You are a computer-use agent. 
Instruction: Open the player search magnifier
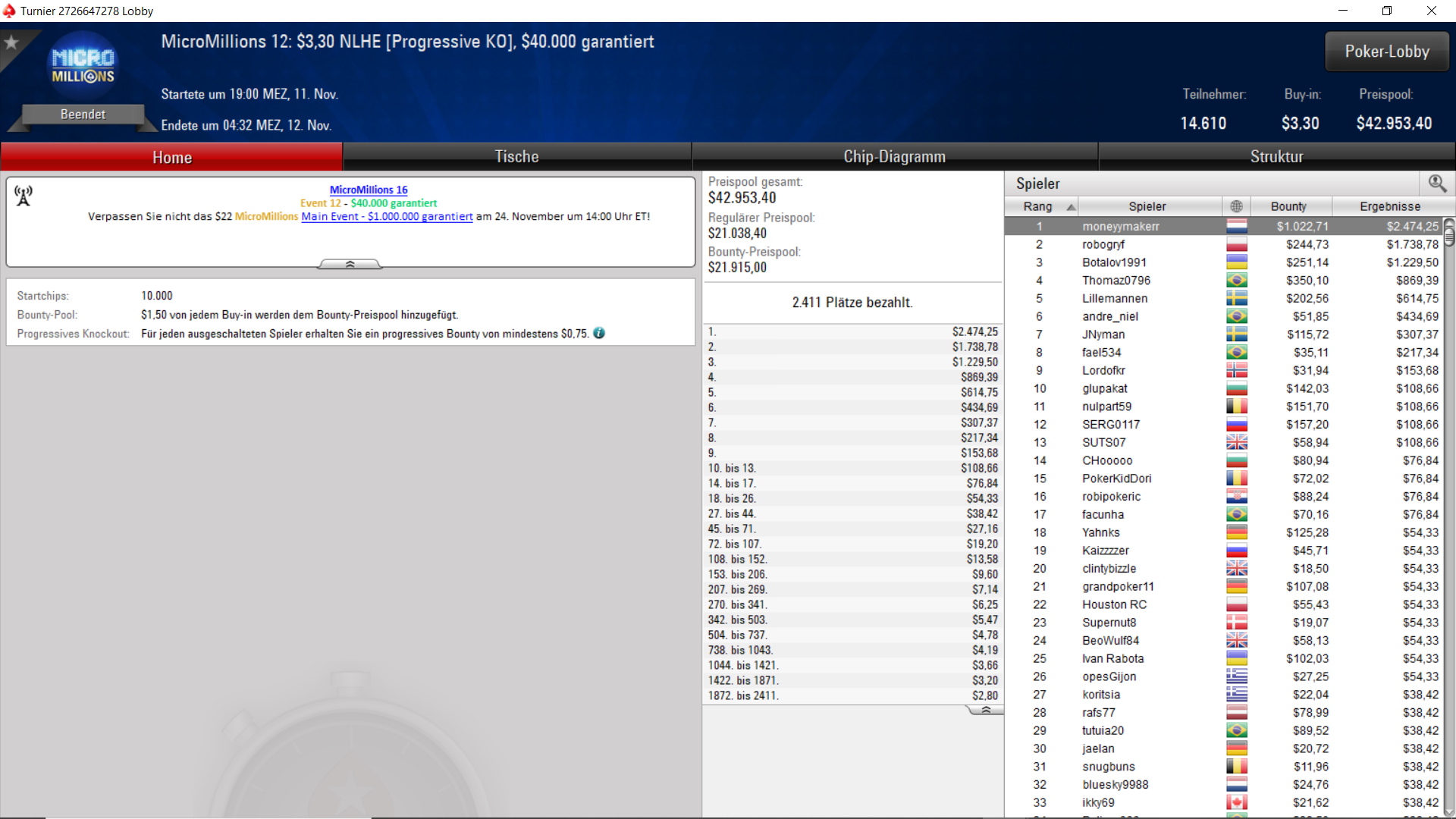pos(1437,184)
